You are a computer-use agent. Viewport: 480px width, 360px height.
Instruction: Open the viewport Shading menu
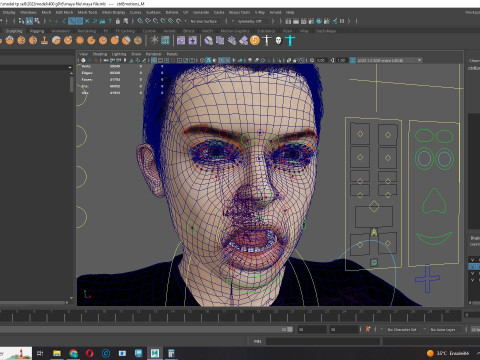100,54
